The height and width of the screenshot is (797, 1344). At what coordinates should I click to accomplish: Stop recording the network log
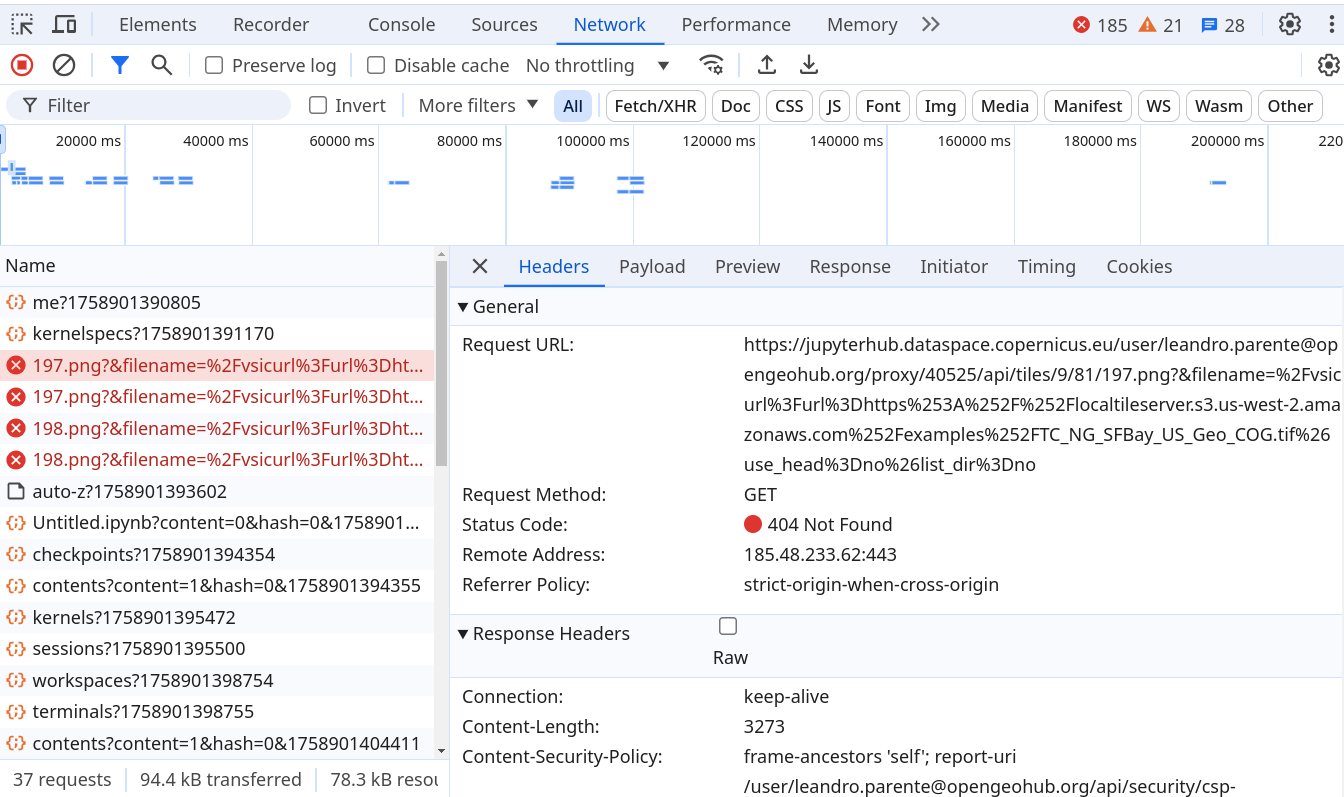pos(22,65)
